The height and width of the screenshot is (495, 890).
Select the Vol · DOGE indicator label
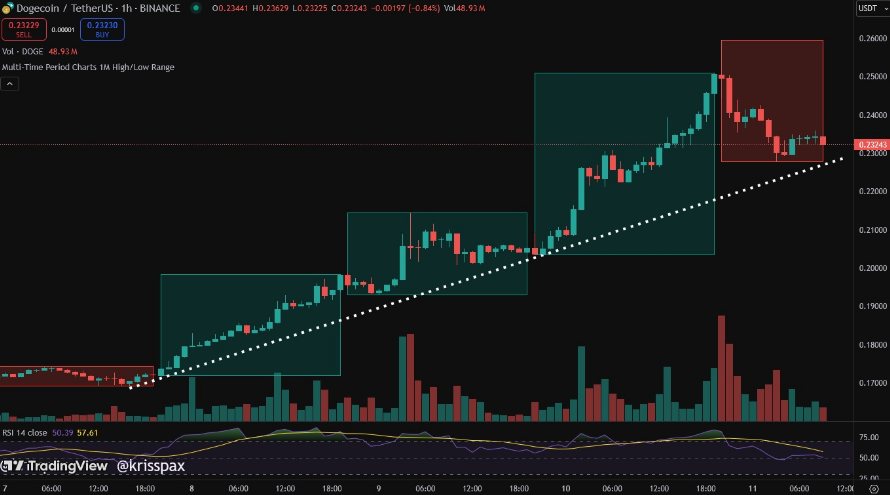pyautogui.click(x=24, y=51)
